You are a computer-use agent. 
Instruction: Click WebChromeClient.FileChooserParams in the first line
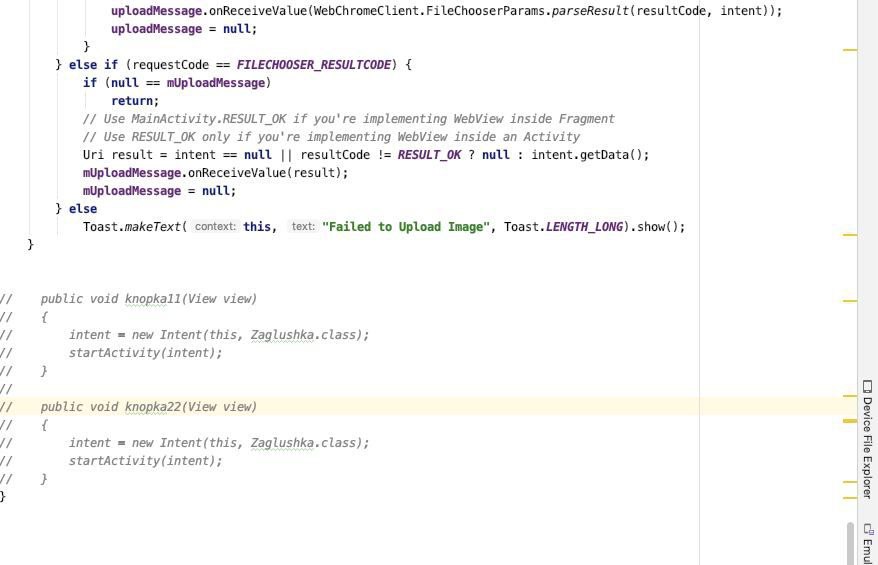tap(429, 11)
